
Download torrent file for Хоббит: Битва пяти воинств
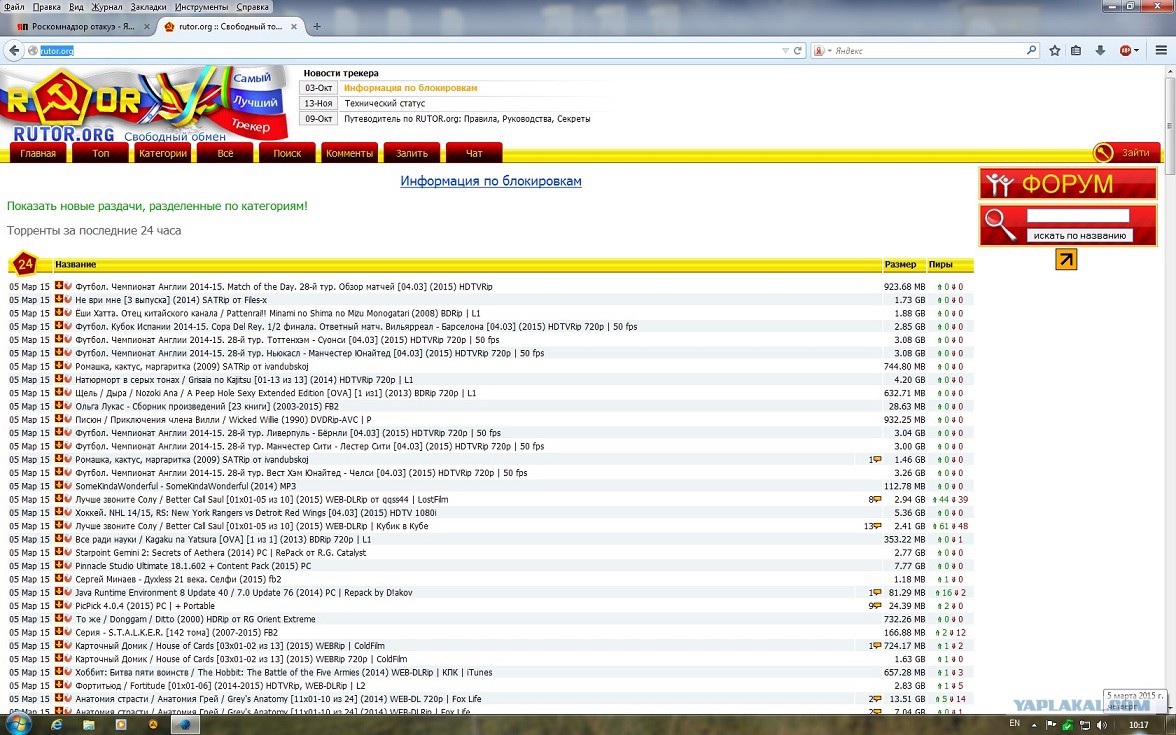[x=58, y=672]
